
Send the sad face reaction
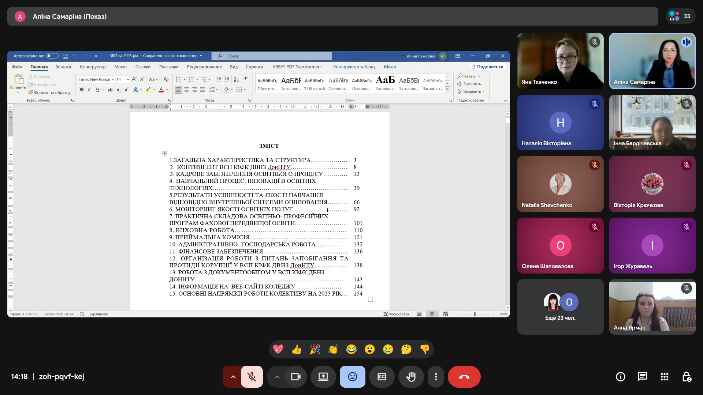pos(388,349)
